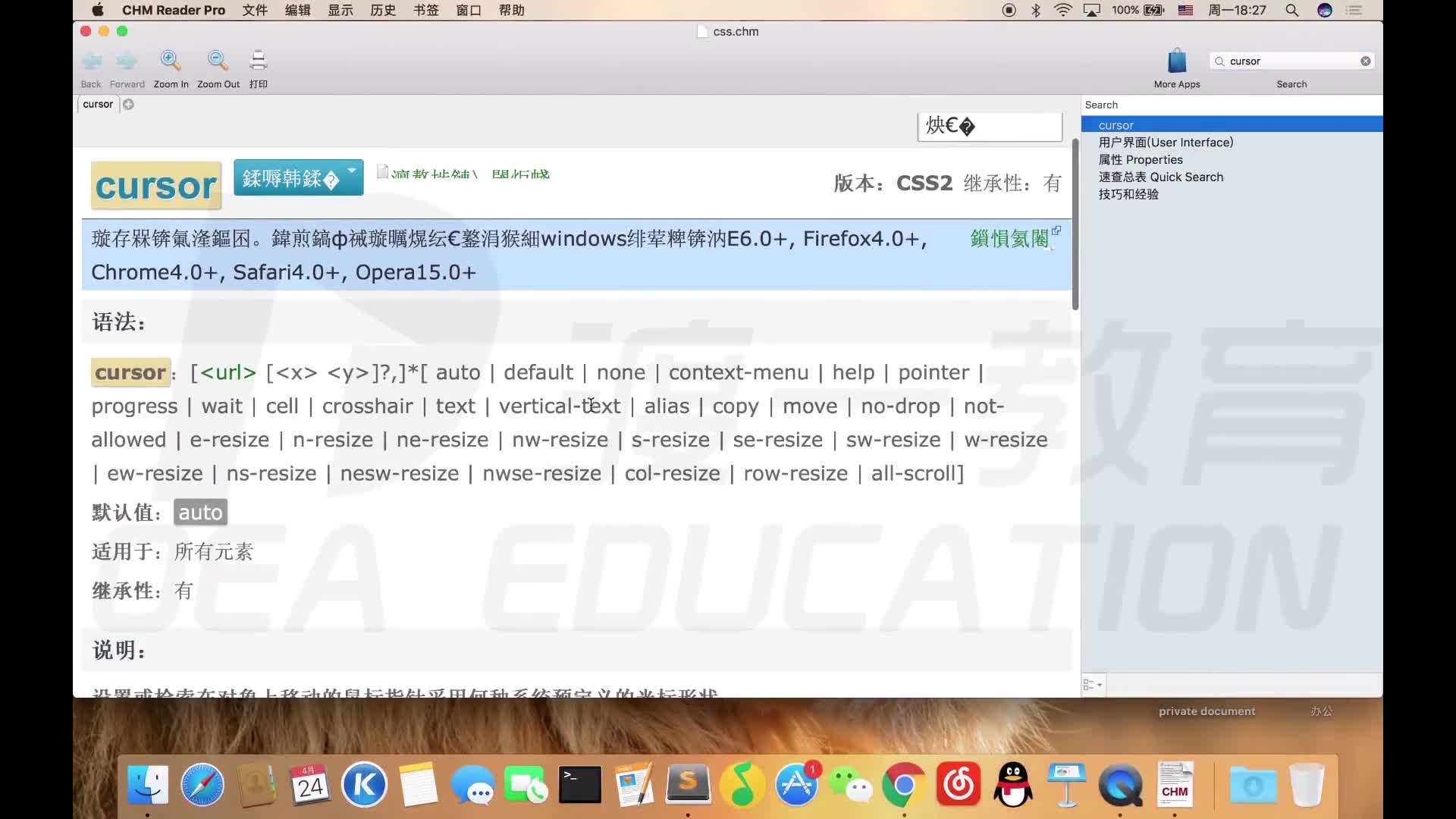Click the Print icon in toolbar
Viewport: 1456px width, 819px height.
click(258, 62)
